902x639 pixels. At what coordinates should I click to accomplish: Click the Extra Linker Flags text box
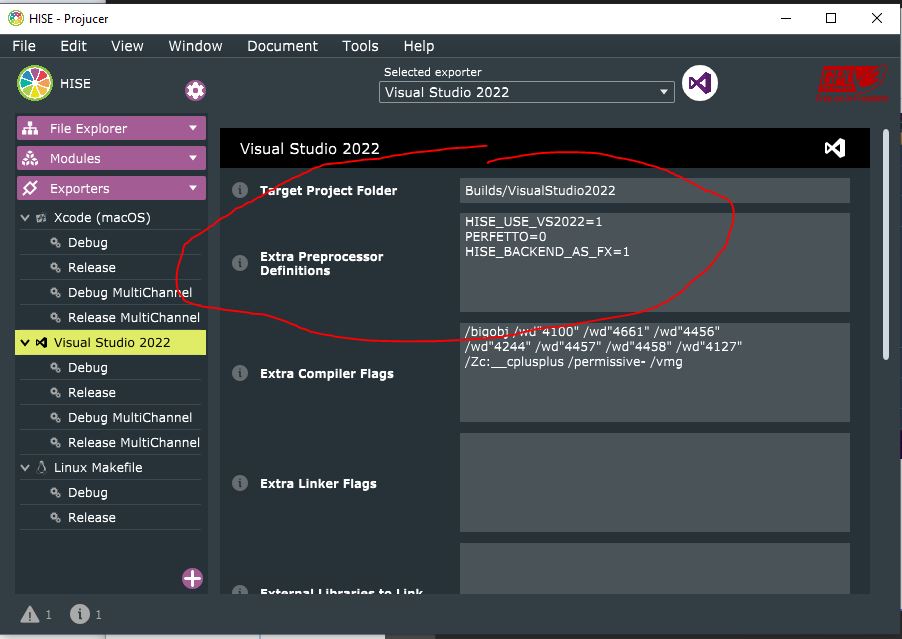click(x=655, y=482)
